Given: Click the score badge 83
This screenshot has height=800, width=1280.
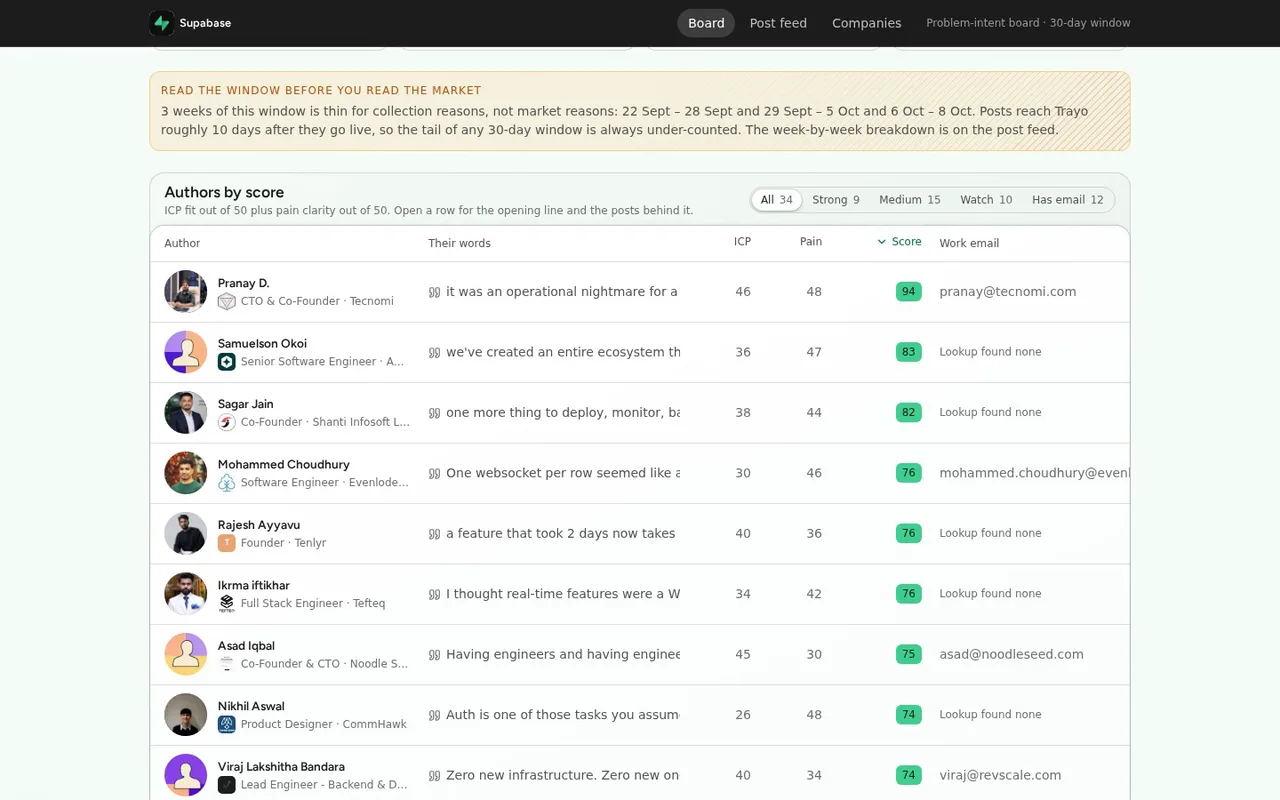Looking at the screenshot, I should [909, 352].
